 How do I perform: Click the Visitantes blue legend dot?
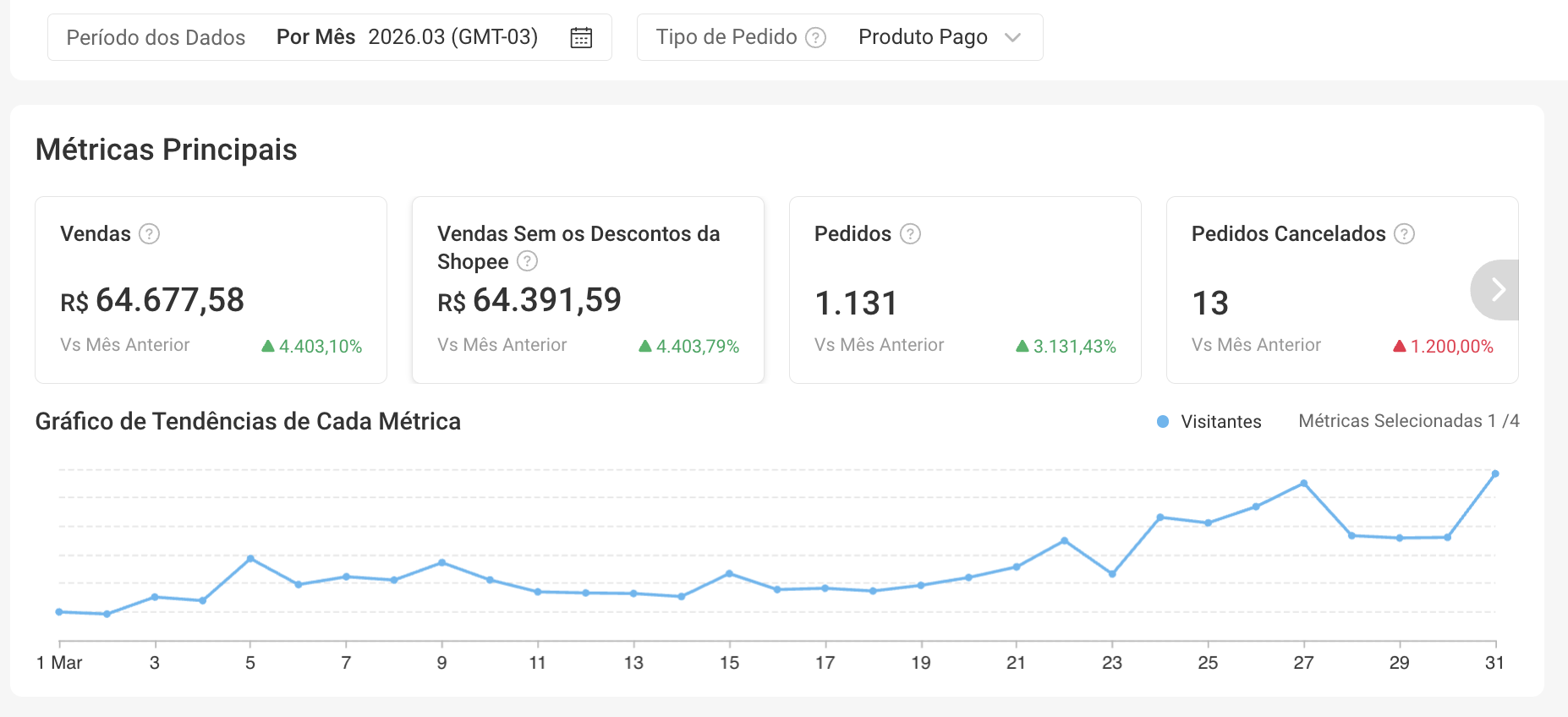pos(1163,421)
